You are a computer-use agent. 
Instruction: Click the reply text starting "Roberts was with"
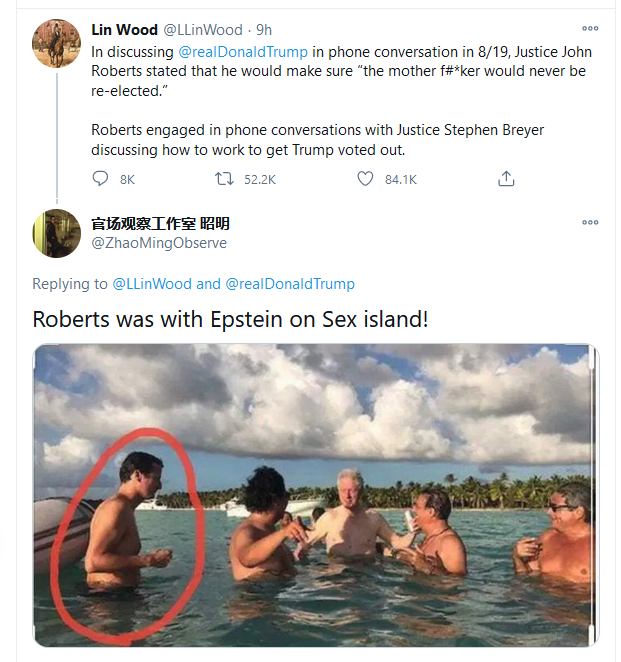[230, 319]
